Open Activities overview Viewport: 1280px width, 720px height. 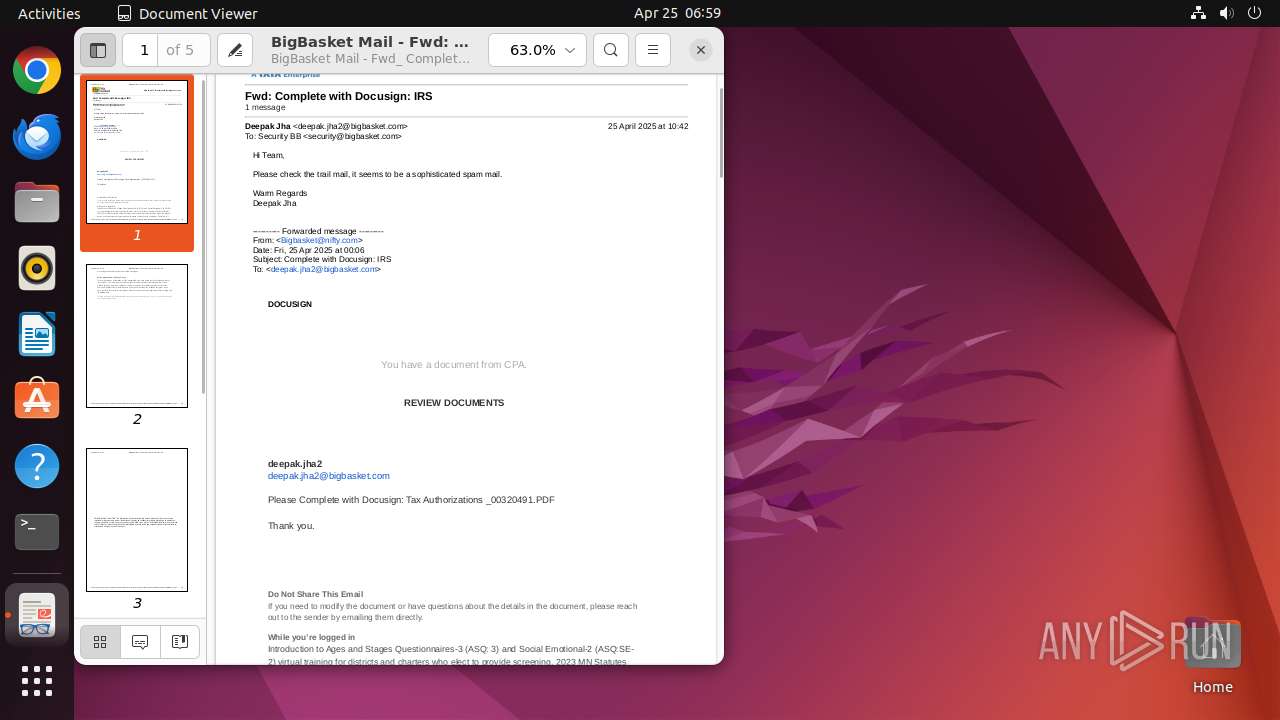point(49,13)
